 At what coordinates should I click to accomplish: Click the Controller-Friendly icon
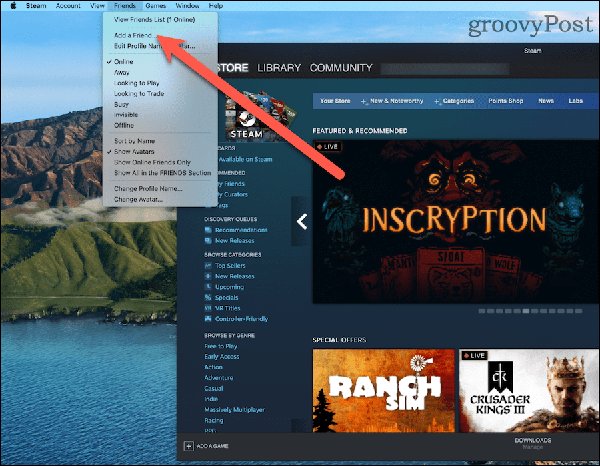point(208,319)
